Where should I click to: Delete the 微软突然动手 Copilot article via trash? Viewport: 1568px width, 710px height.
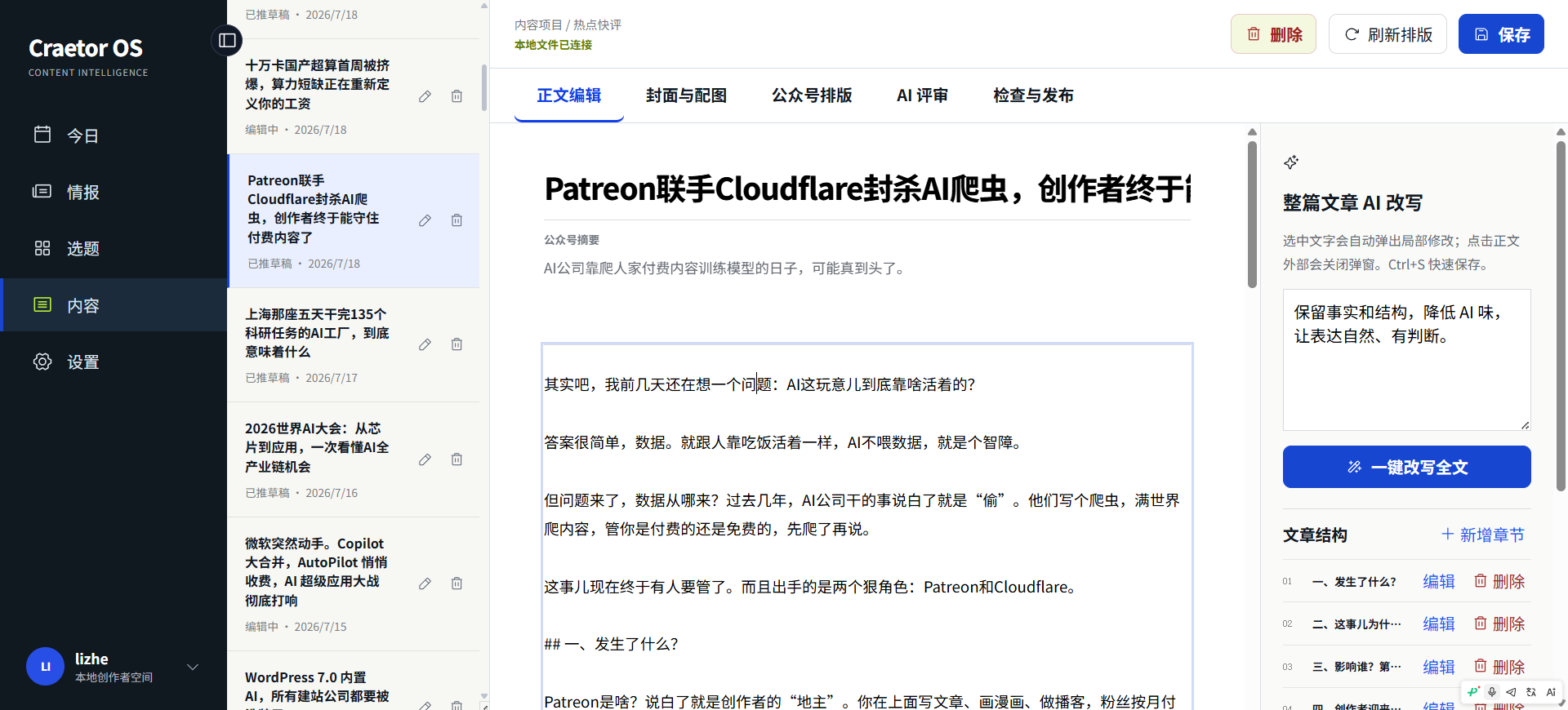pos(457,584)
